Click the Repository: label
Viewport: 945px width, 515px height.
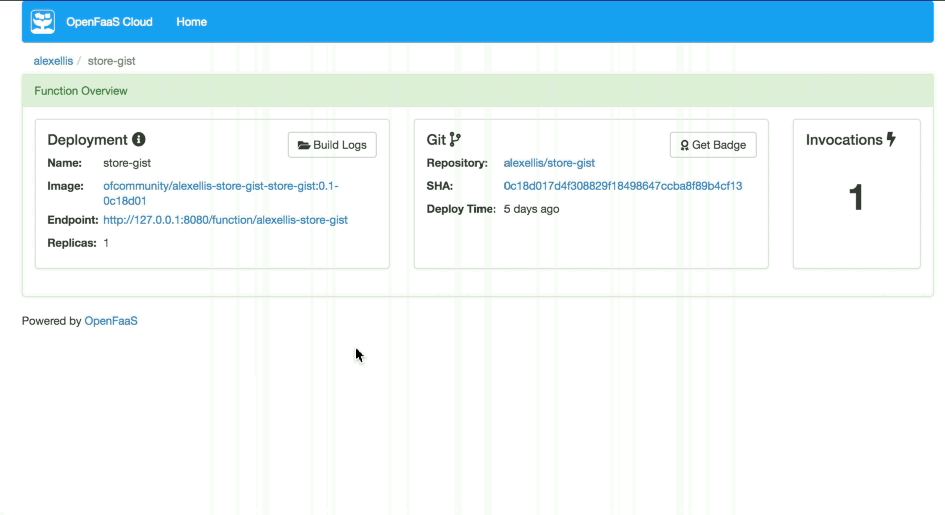[457, 163]
